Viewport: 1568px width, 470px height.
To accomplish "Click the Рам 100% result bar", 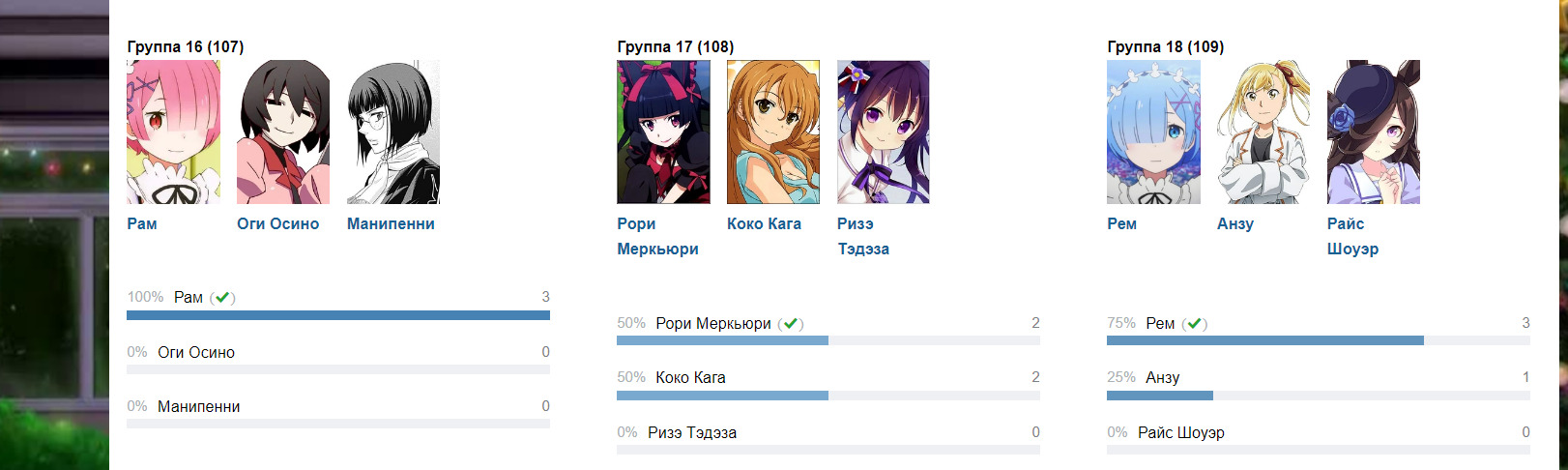I will pyautogui.click(x=337, y=315).
